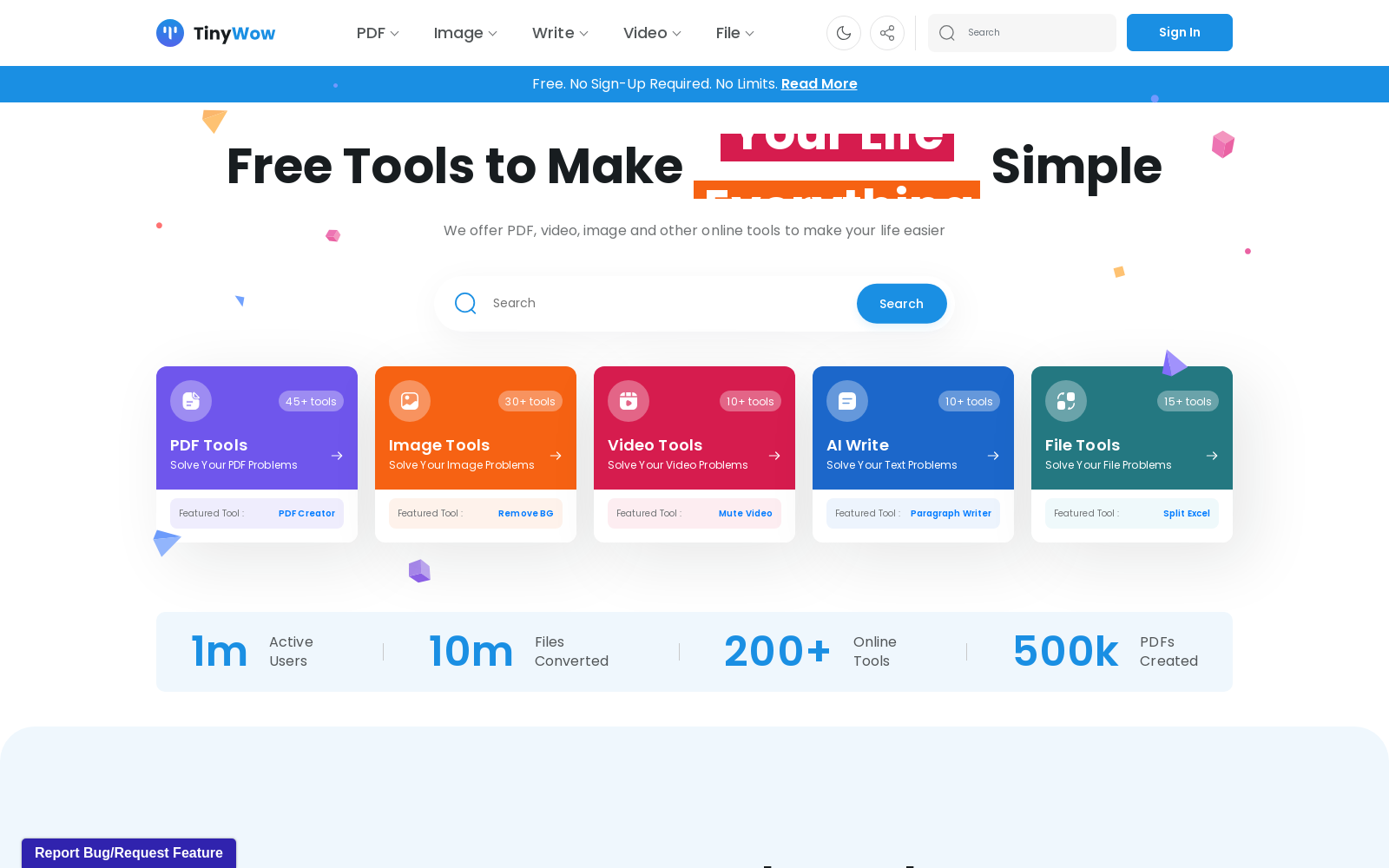Expand the PDF menu dropdown
The width and height of the screenshot is (1389, 868).
click(378, 33)
